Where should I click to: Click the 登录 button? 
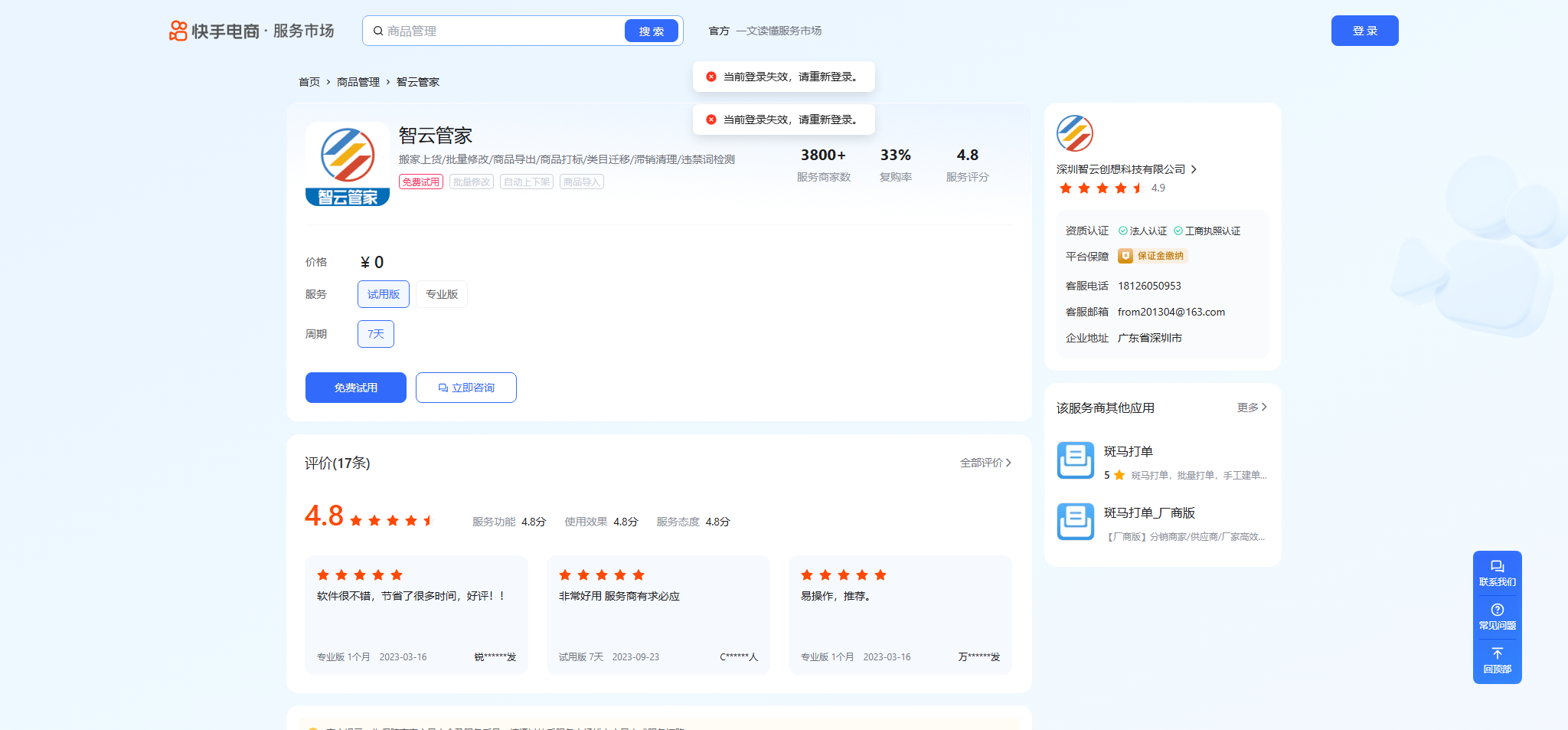click(x=1365, y=31)
